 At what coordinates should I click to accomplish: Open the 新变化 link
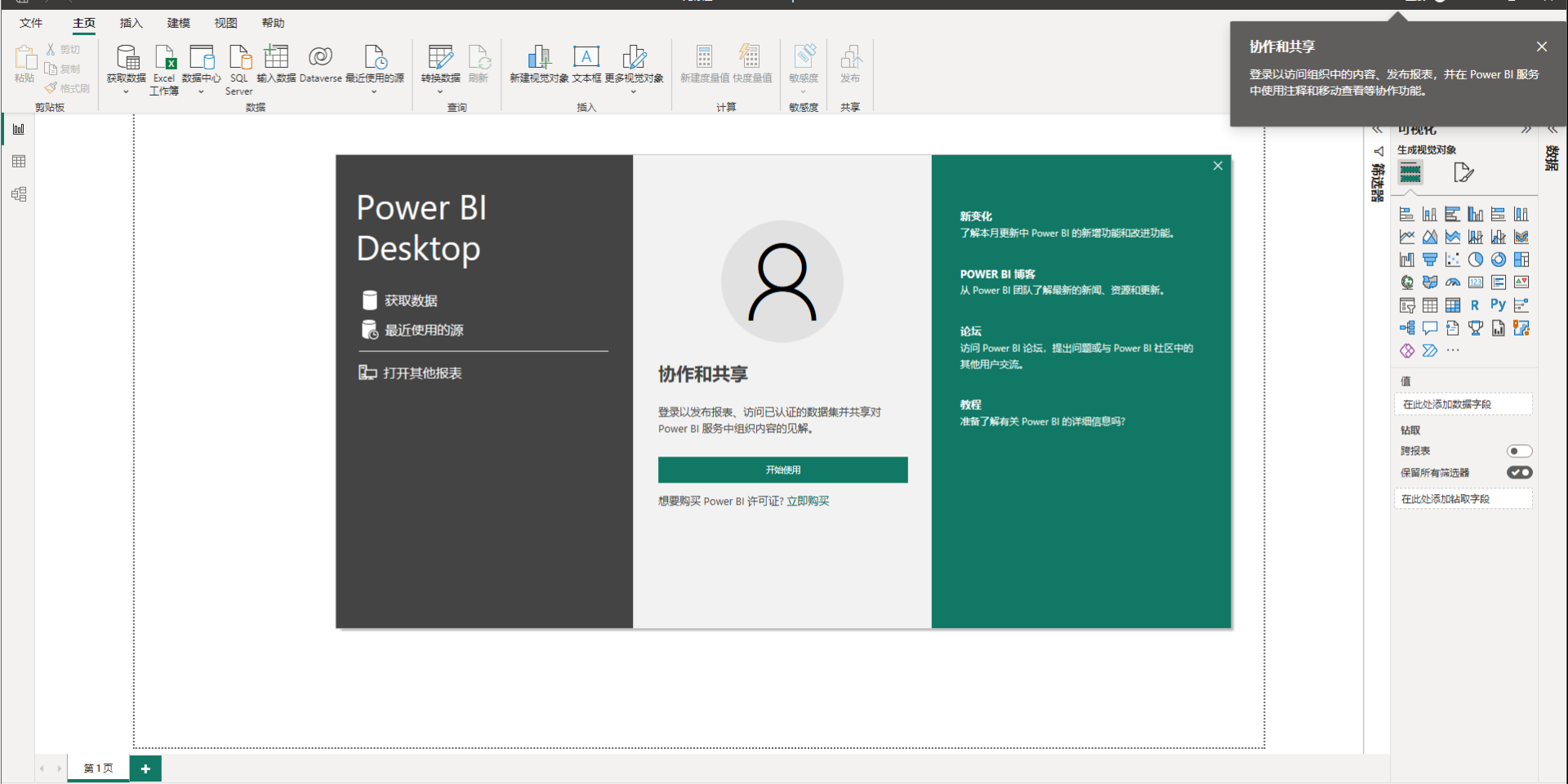click(x=976, y=216)
